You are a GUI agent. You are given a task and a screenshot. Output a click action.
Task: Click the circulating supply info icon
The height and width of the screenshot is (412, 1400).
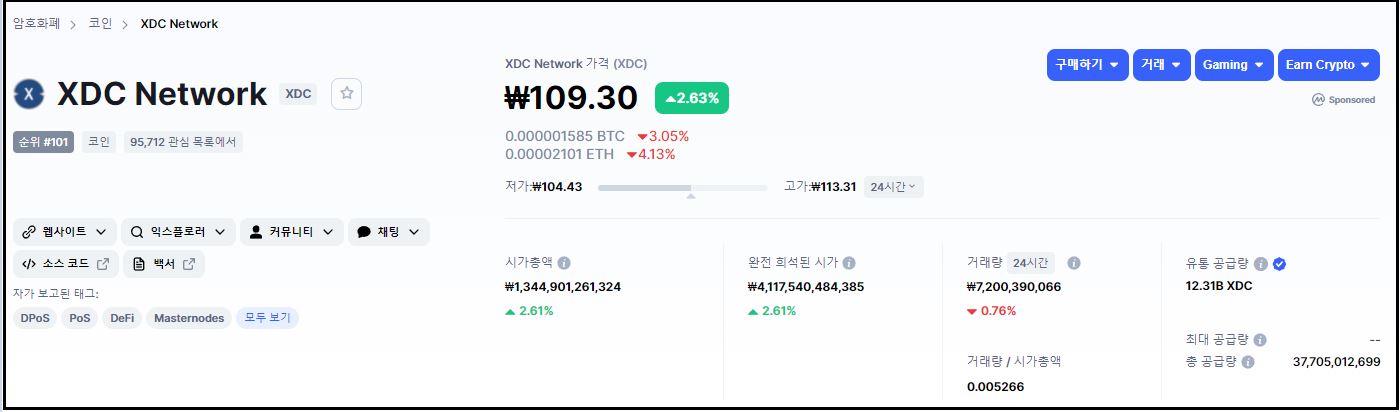[x=1260, y=264]
